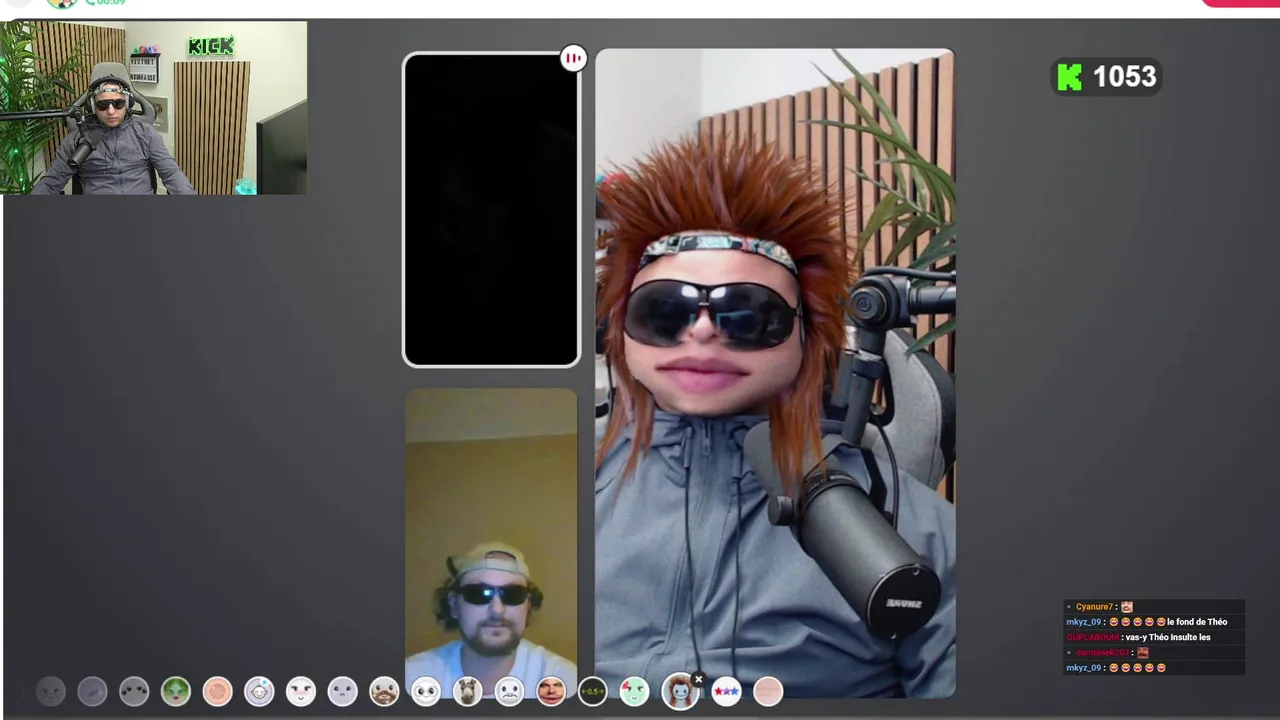Click the selected red mullet hair filter
The height and width of the screenshot is (720, 1280).
680,691
